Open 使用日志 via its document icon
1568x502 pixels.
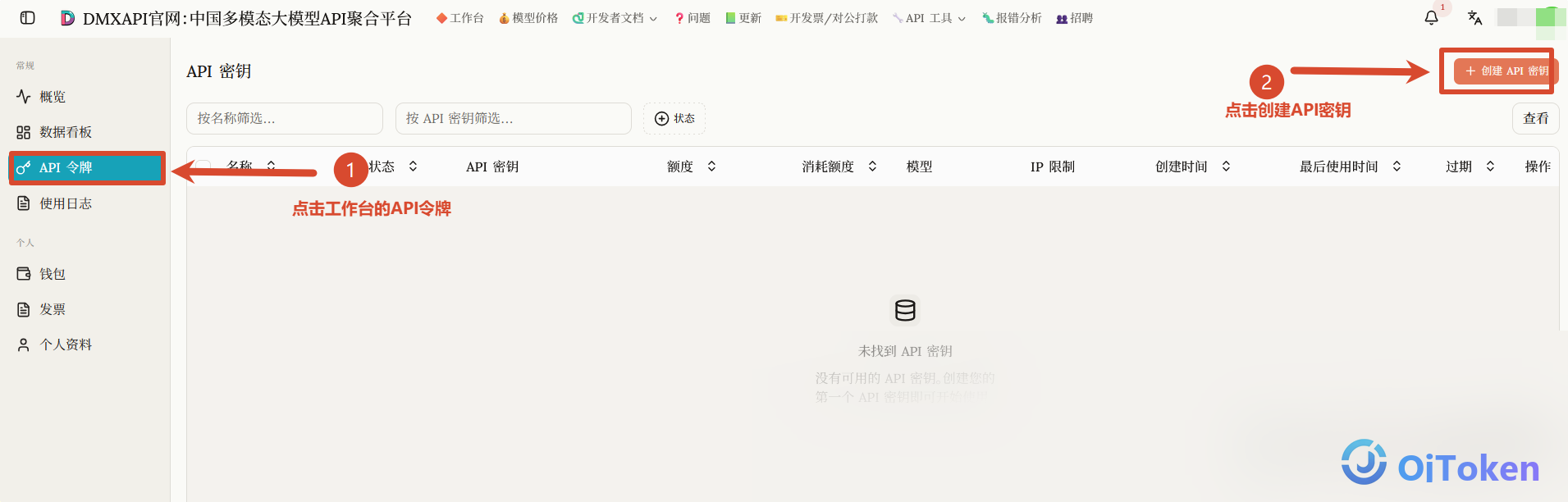pos(24,203)
